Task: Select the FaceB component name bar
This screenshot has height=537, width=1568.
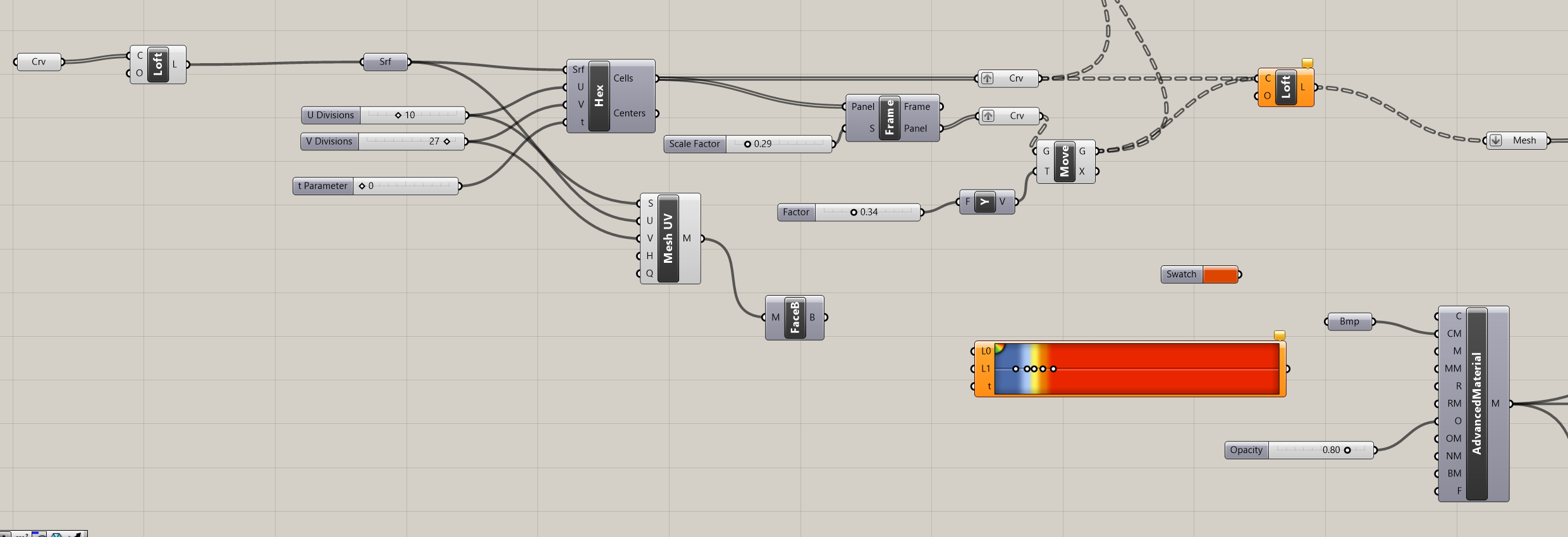Action: [795, 318]
